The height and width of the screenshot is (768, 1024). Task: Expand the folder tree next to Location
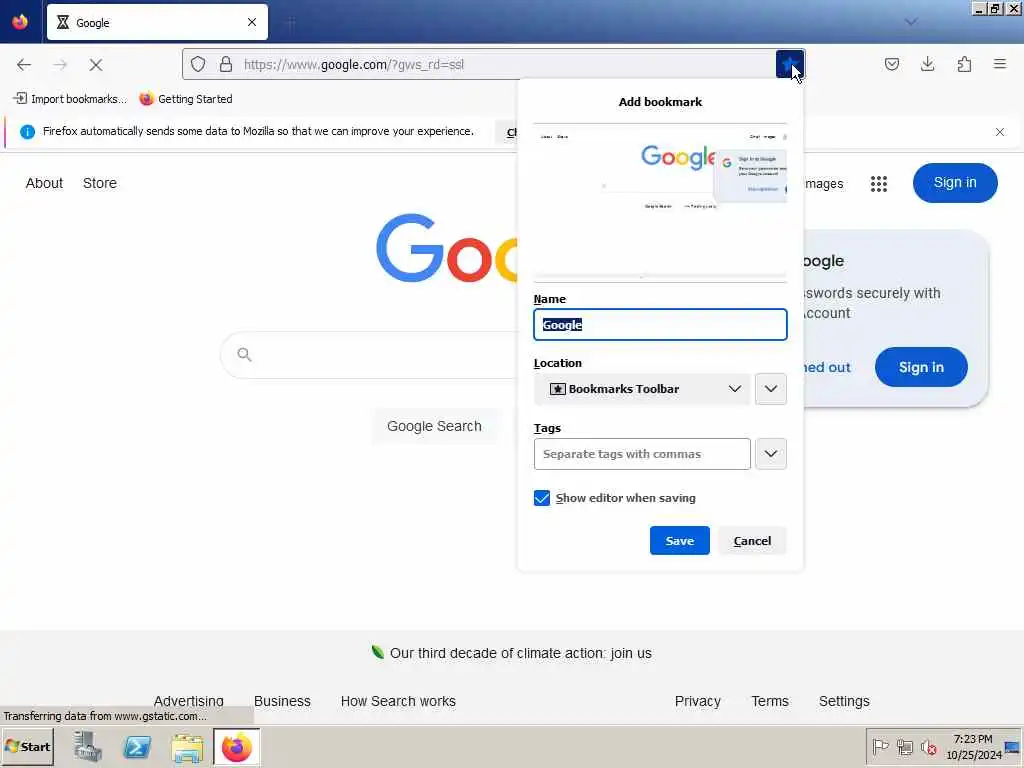[x=771, y=389]
